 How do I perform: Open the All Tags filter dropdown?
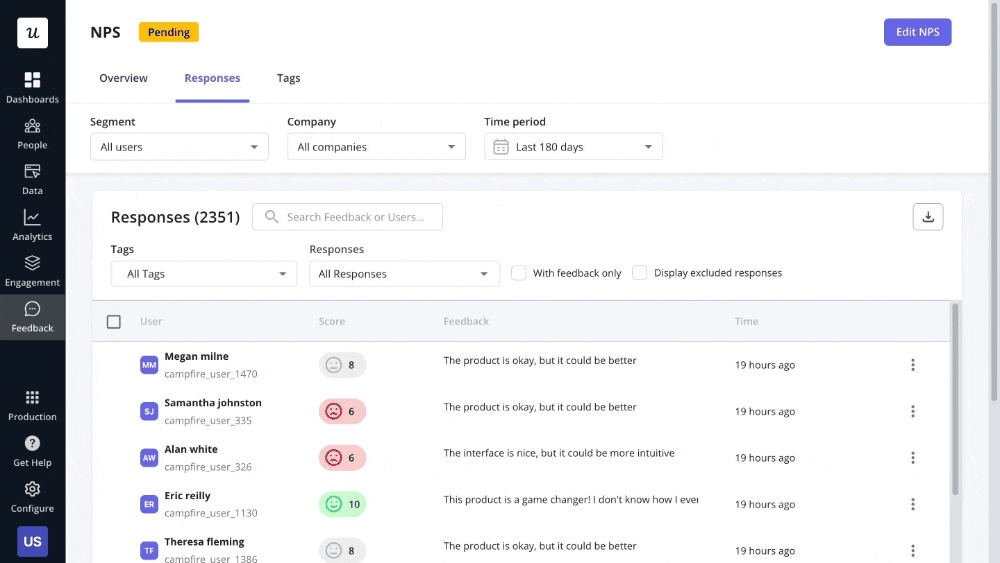(203, 274)
